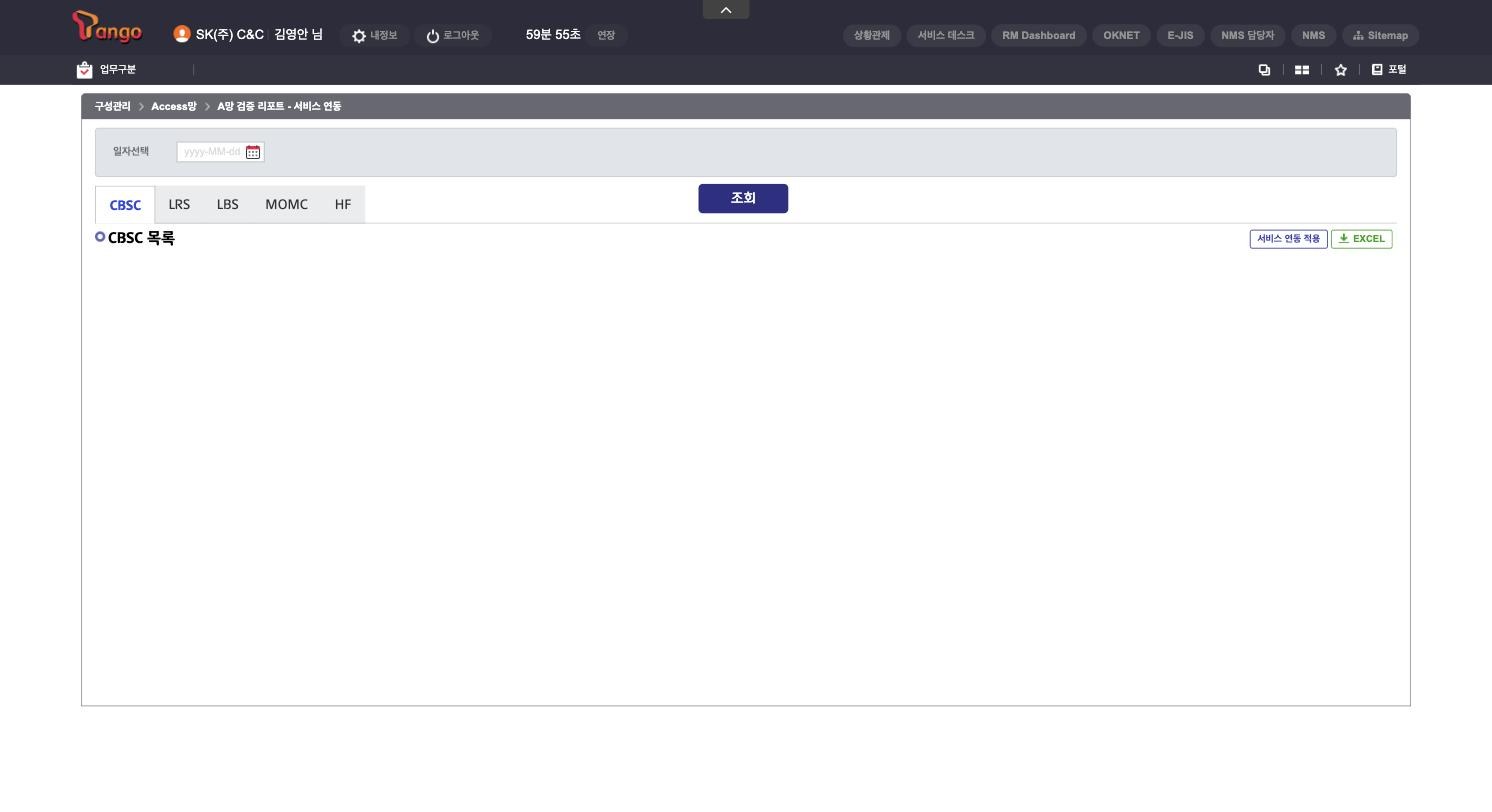Viewport: 1492px width, 812px height.
Task: Click the CBSC 목록 heading
Action: click(141, 238)
